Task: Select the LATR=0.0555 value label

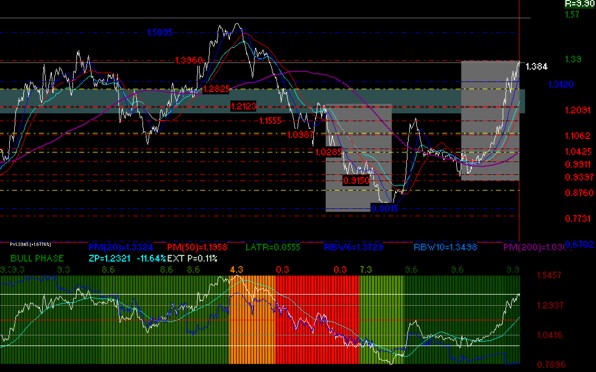Action: click(273, 247)
